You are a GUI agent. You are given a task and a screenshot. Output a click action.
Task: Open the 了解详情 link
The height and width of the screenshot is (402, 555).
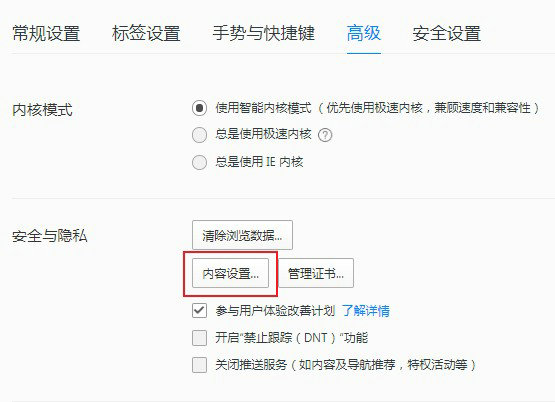tap(366, 311)
